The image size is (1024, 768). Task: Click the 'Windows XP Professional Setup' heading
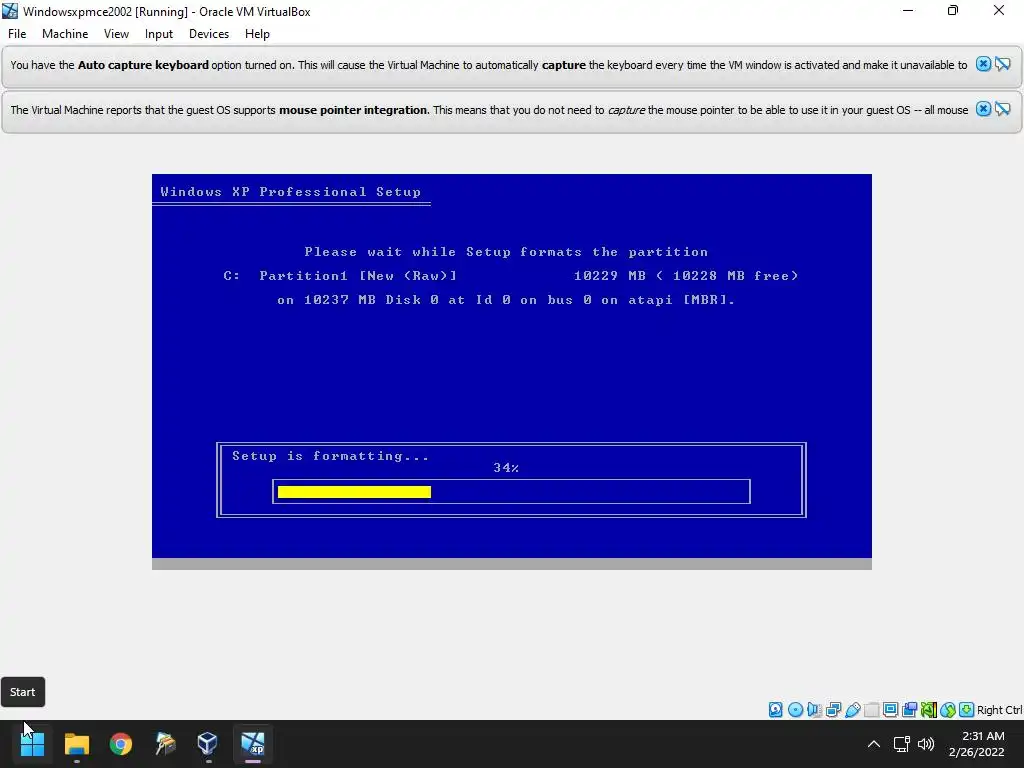[291, 191]
